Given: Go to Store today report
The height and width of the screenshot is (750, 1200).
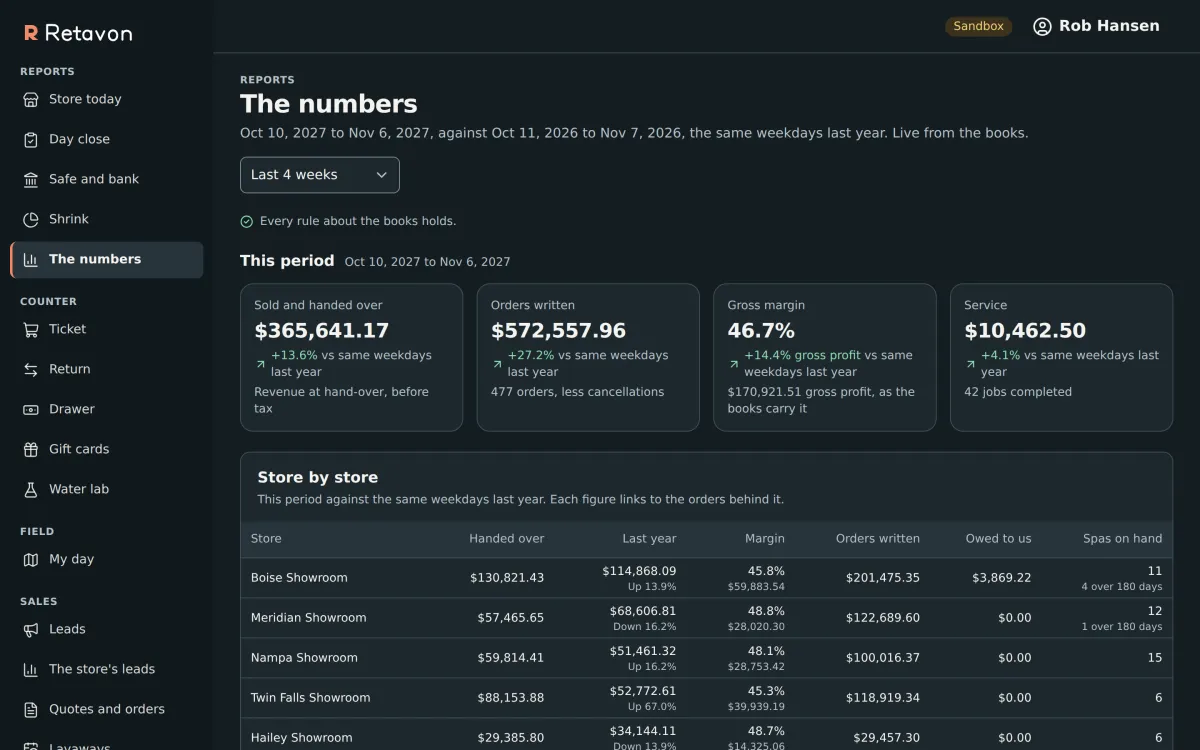Looking at the screenshot, I should 107,99.
